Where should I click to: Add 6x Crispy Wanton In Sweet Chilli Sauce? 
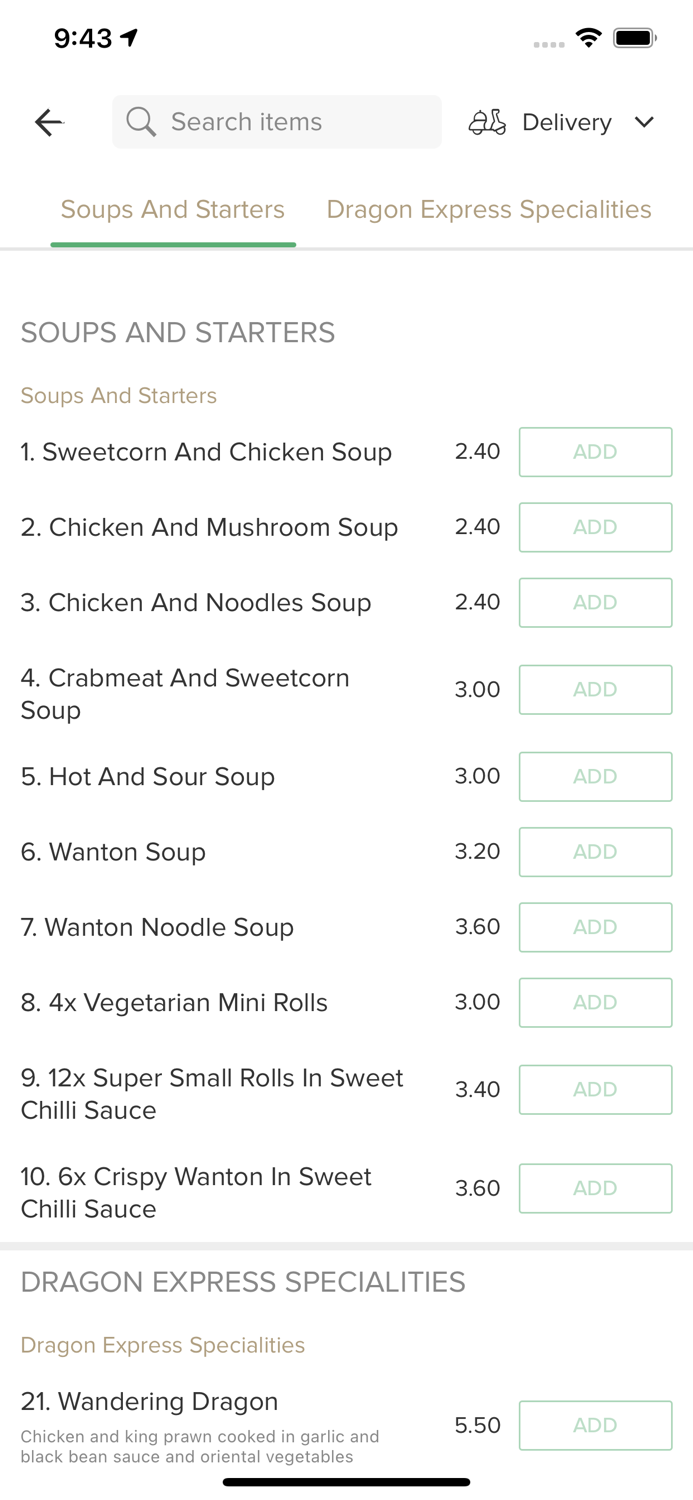(x=595, y=1188)
